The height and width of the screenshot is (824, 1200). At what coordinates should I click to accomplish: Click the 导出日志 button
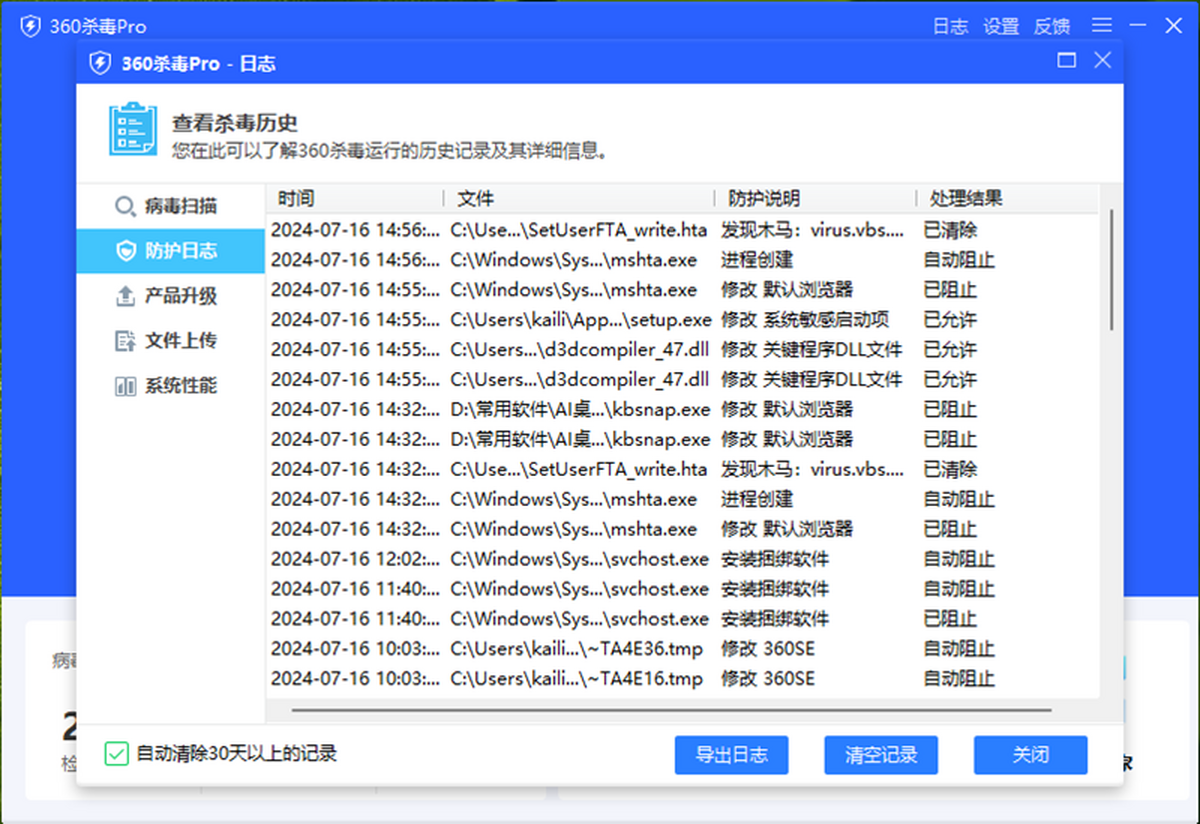(x=731, y=755)
